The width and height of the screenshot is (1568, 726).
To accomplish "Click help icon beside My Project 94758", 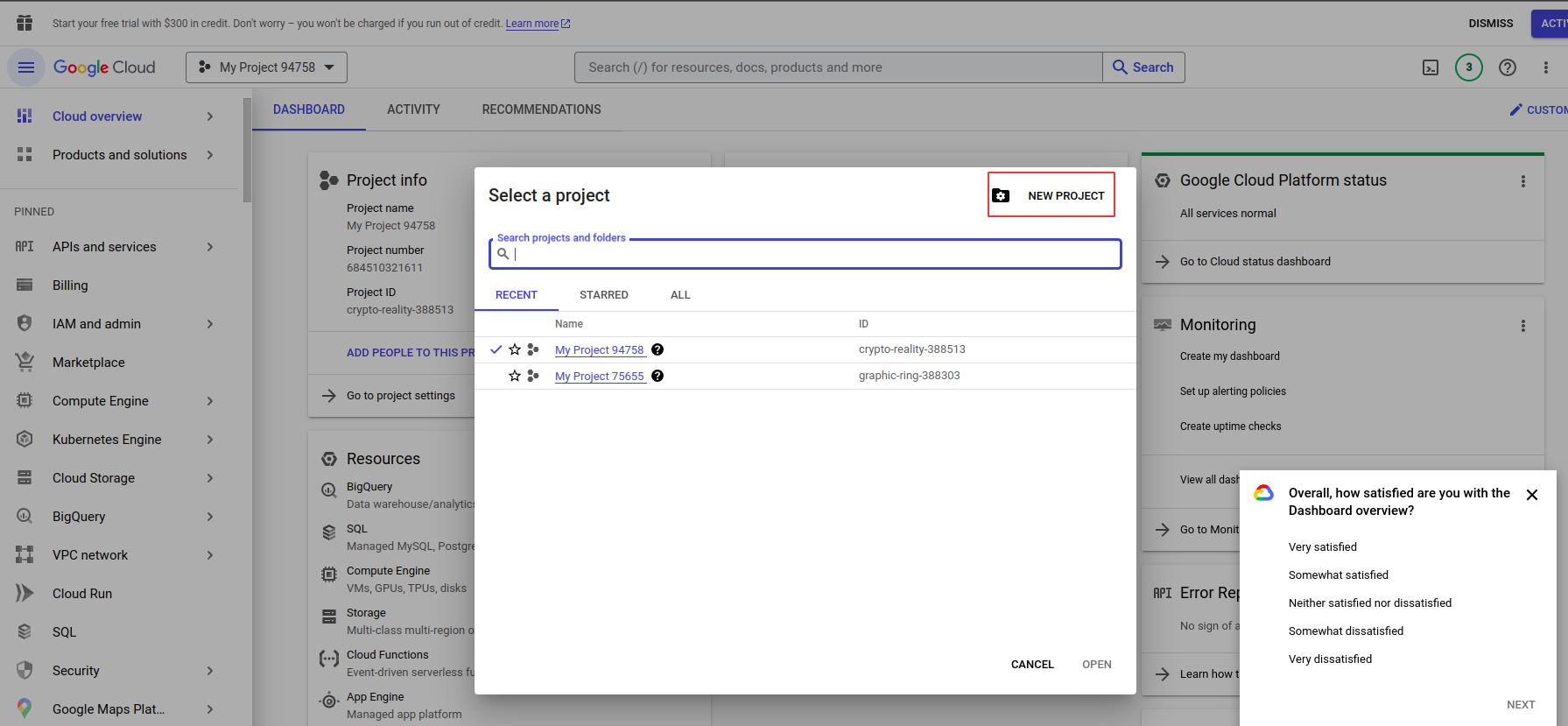I will [x=657, y=349].
